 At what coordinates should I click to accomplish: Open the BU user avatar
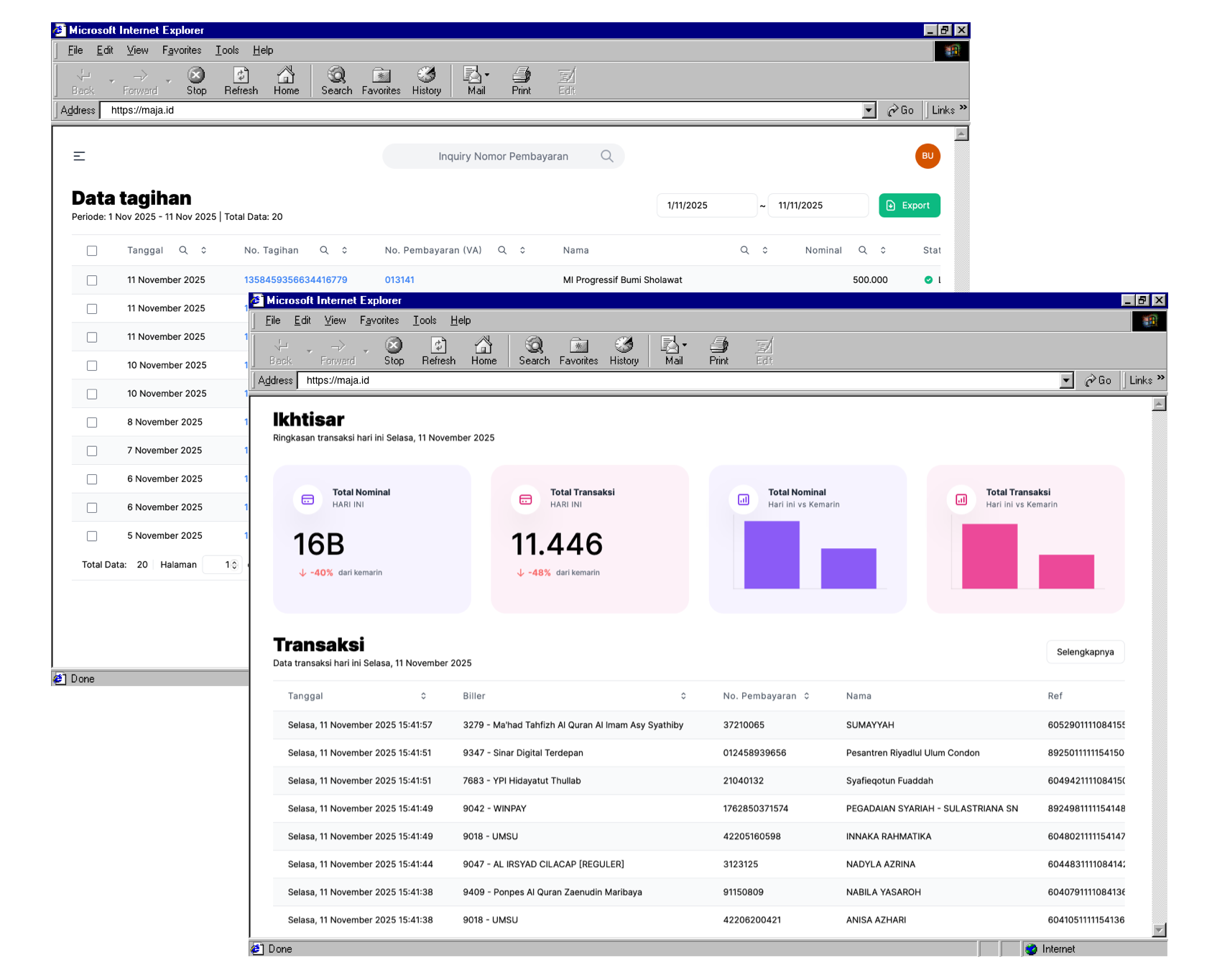tap(927, 156)
